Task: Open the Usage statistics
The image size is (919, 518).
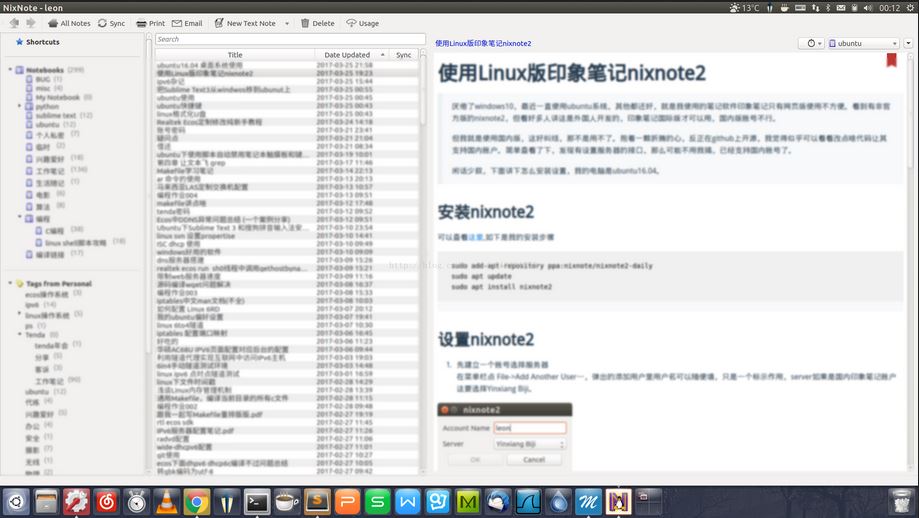Action: coord(362,23)
